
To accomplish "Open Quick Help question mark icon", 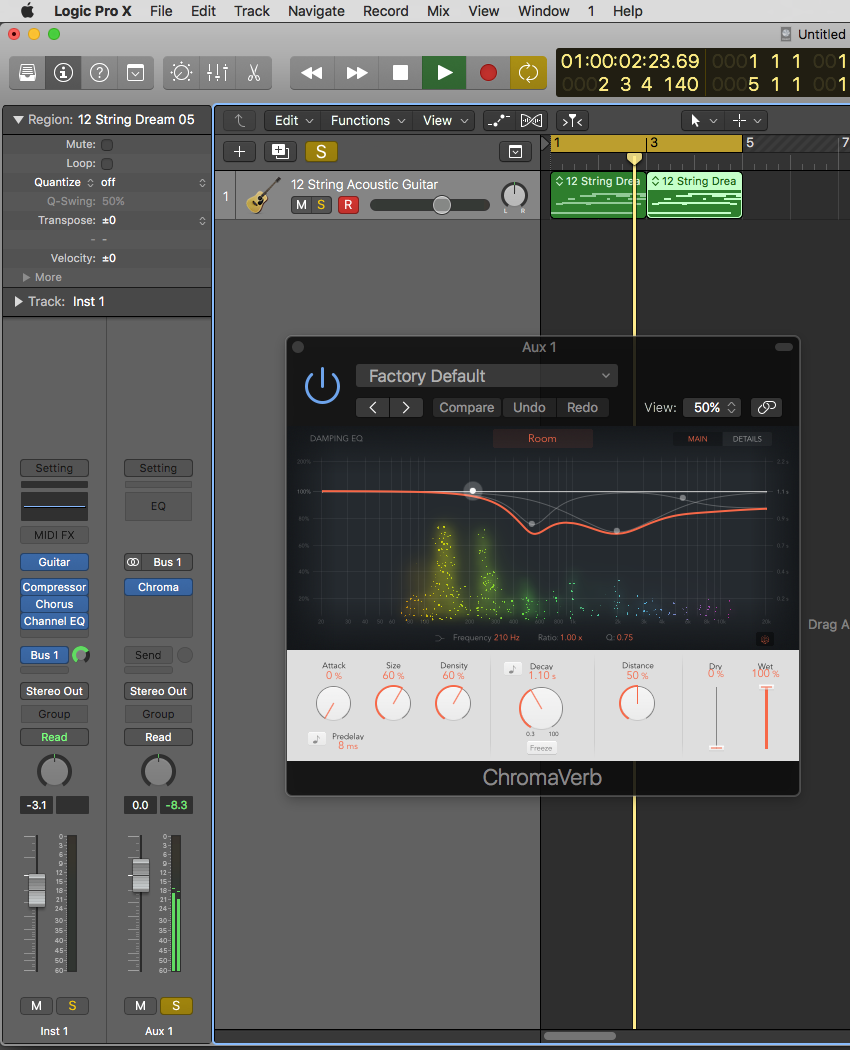I will coord(99,72).
